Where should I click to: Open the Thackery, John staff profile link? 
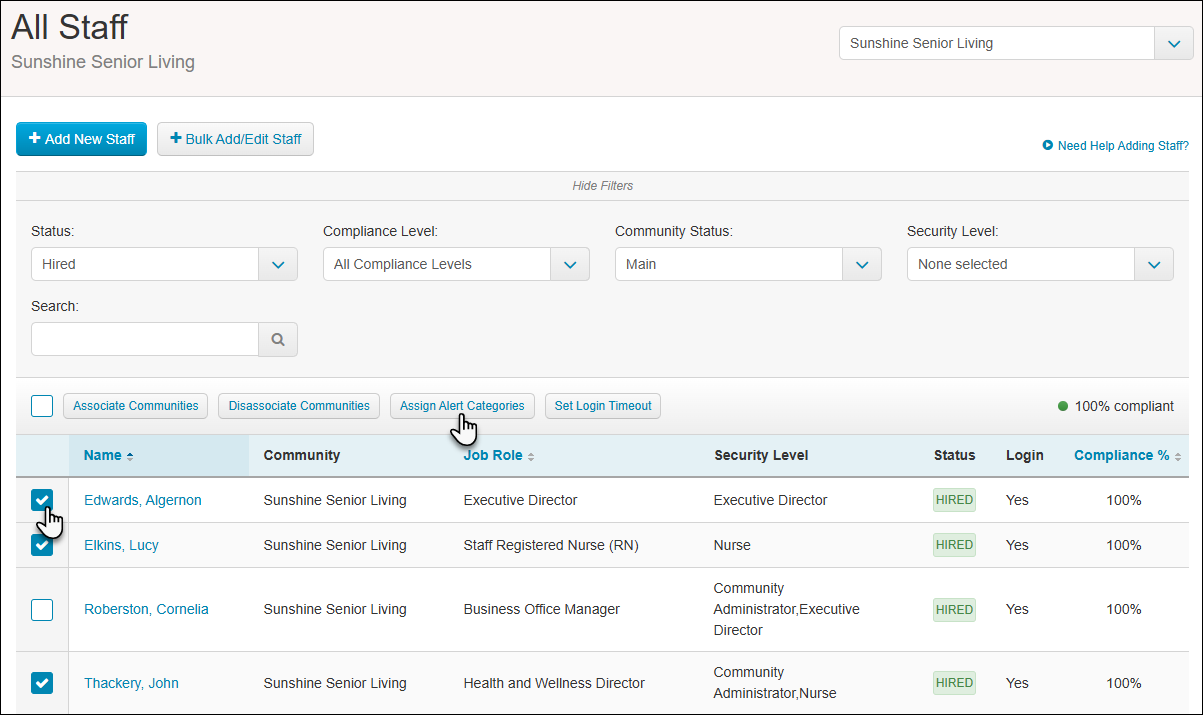pos(131,683)
